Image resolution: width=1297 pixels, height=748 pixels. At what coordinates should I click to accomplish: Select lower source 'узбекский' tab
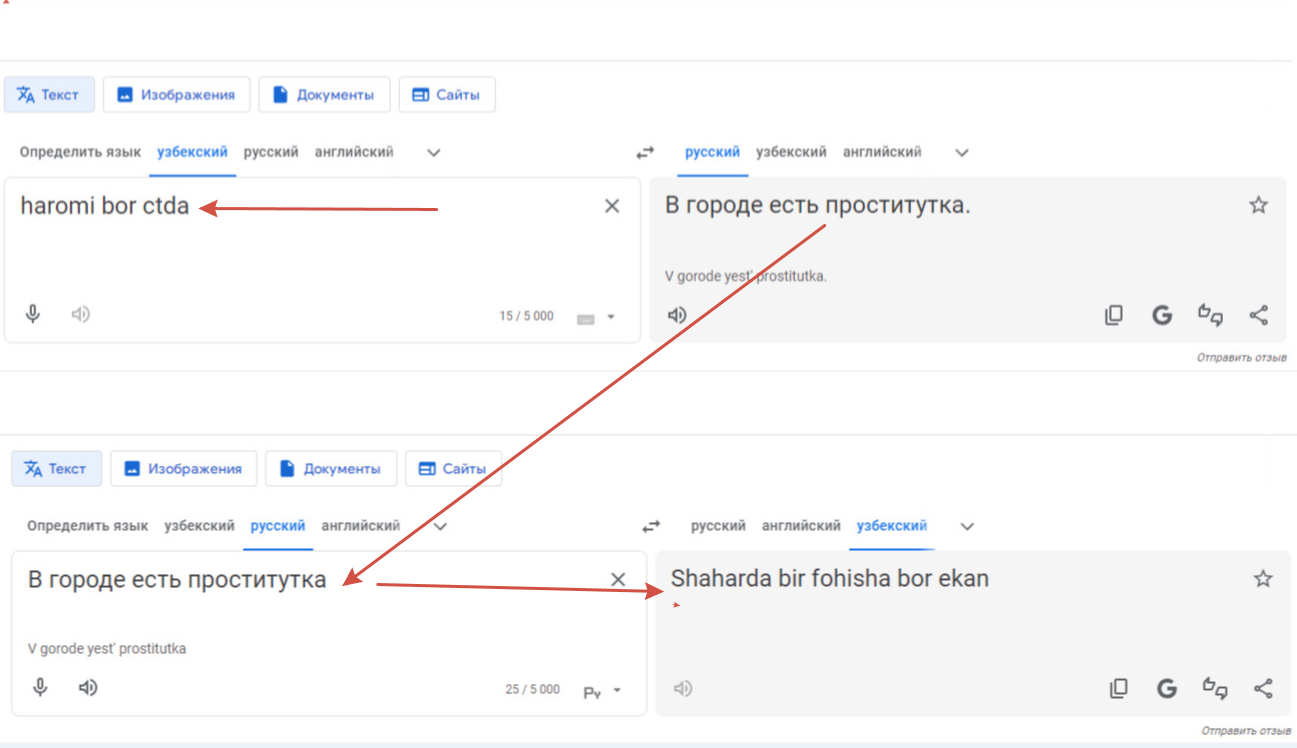coord(199,525)
